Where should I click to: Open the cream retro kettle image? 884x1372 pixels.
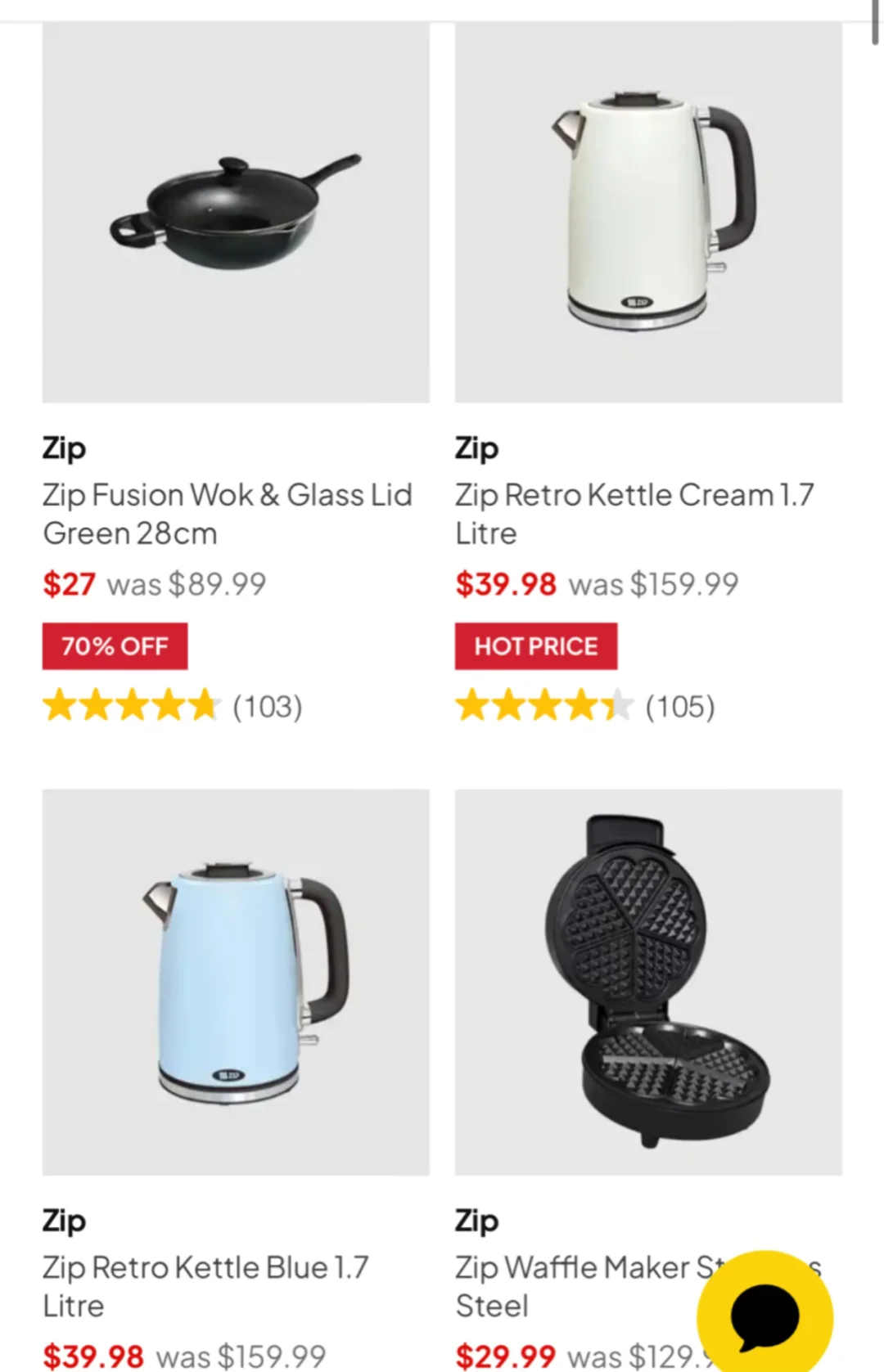tap(648, 212)
